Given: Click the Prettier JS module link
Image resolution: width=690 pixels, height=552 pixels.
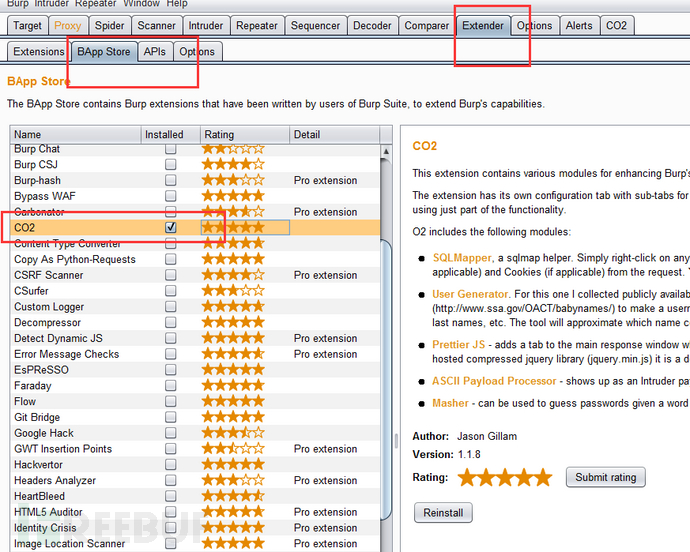Looking at the screenshot, I should pyautogui.click(x=459, y=344).
